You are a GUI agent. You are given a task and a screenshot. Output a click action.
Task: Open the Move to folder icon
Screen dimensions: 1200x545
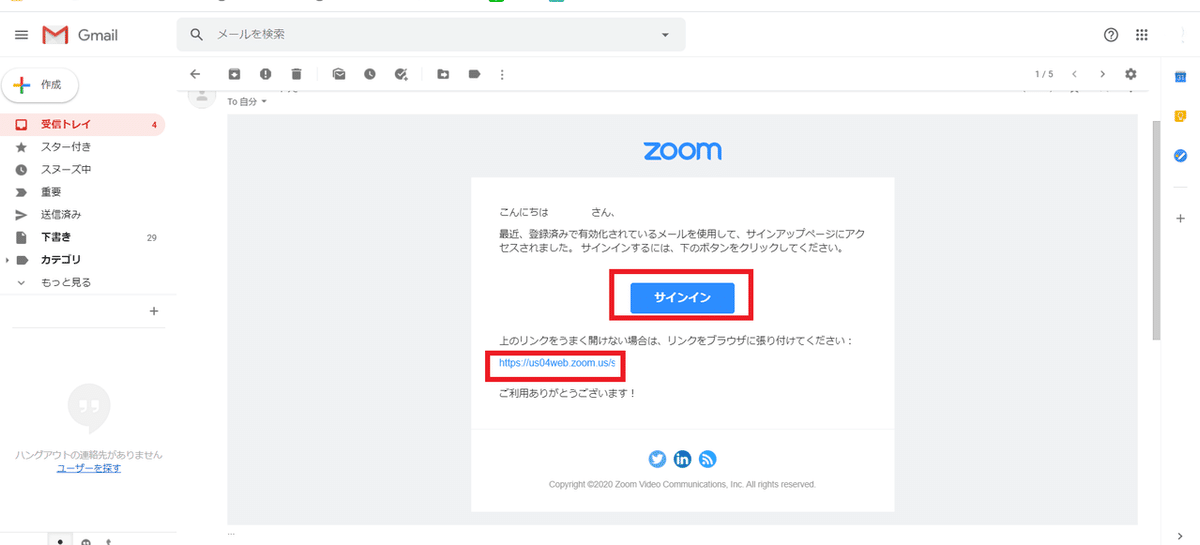coord(443,74)
